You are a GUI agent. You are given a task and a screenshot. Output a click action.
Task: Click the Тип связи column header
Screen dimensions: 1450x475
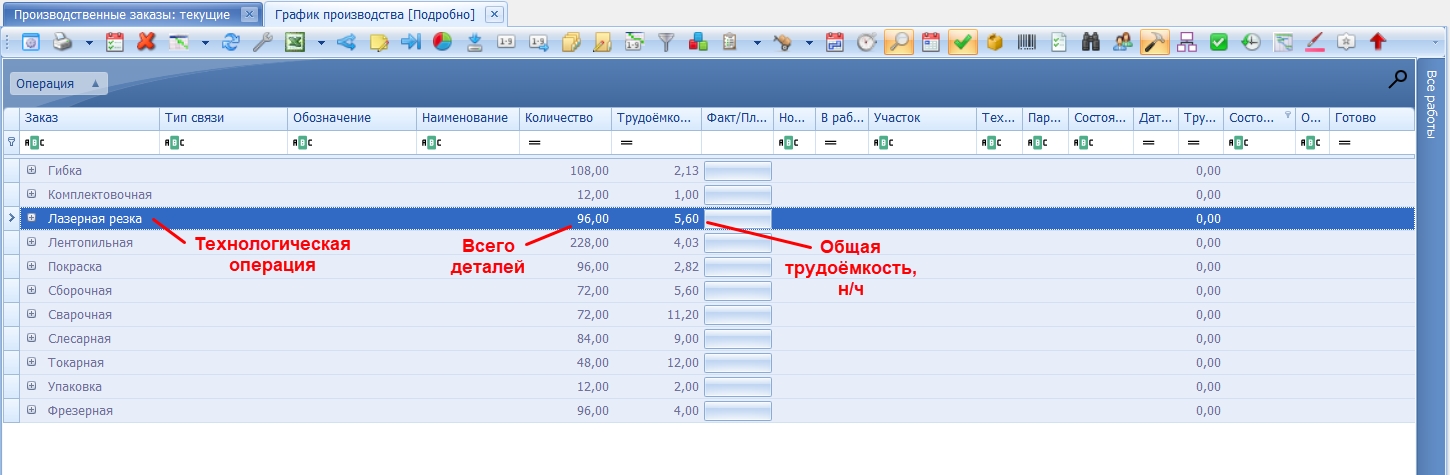coord(224,118)
